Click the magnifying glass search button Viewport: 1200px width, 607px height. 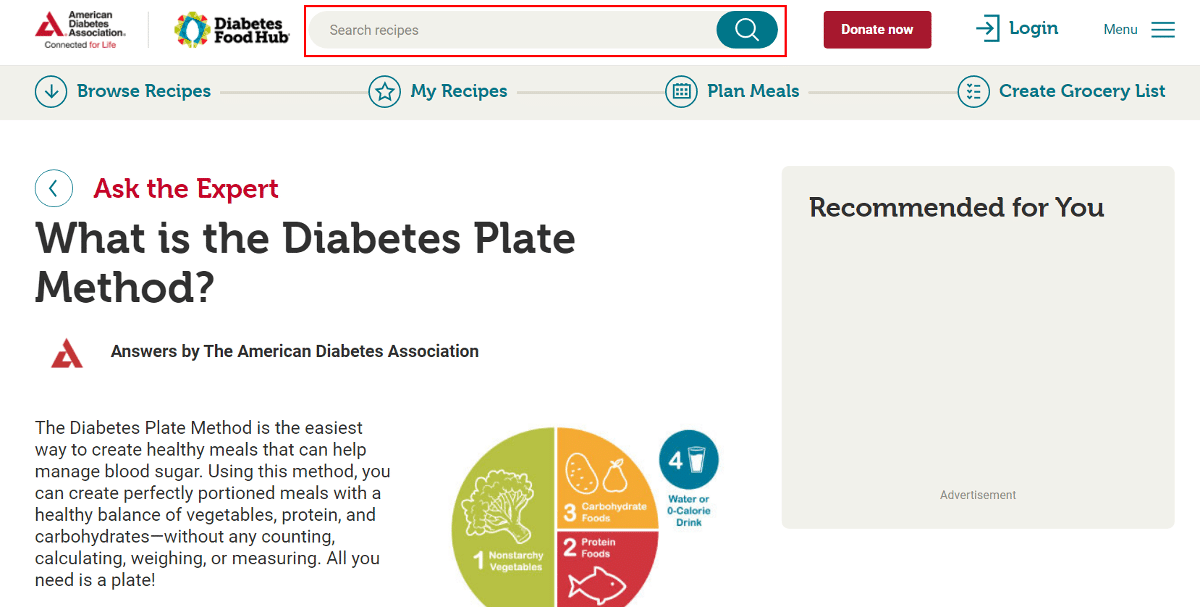[746, 30]
